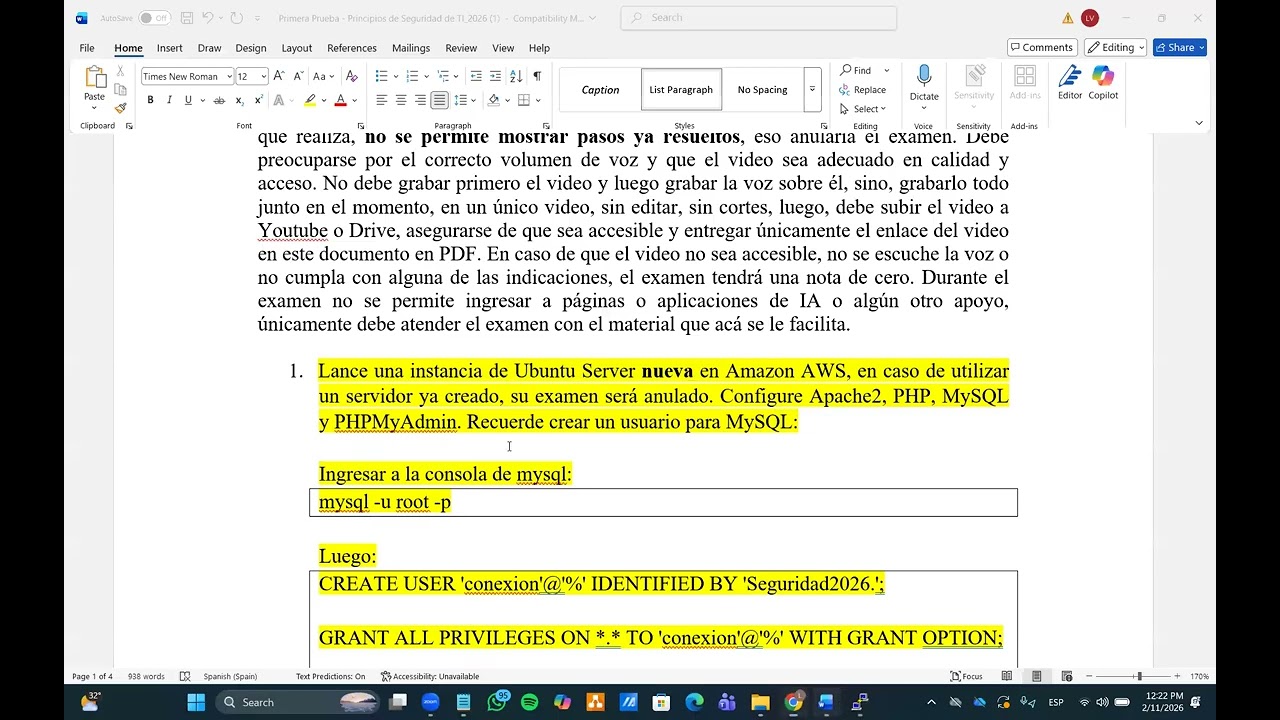This screenshot has height=720, width=1280.
Task: Collapse the ribbon with chevron
Action: (x=1199, y=123)
